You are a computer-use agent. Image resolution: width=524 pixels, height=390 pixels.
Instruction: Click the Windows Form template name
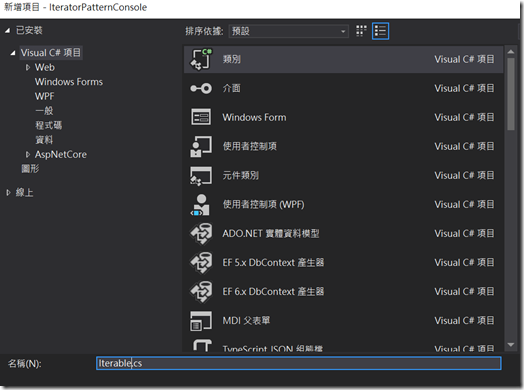(x=254, y=117)
